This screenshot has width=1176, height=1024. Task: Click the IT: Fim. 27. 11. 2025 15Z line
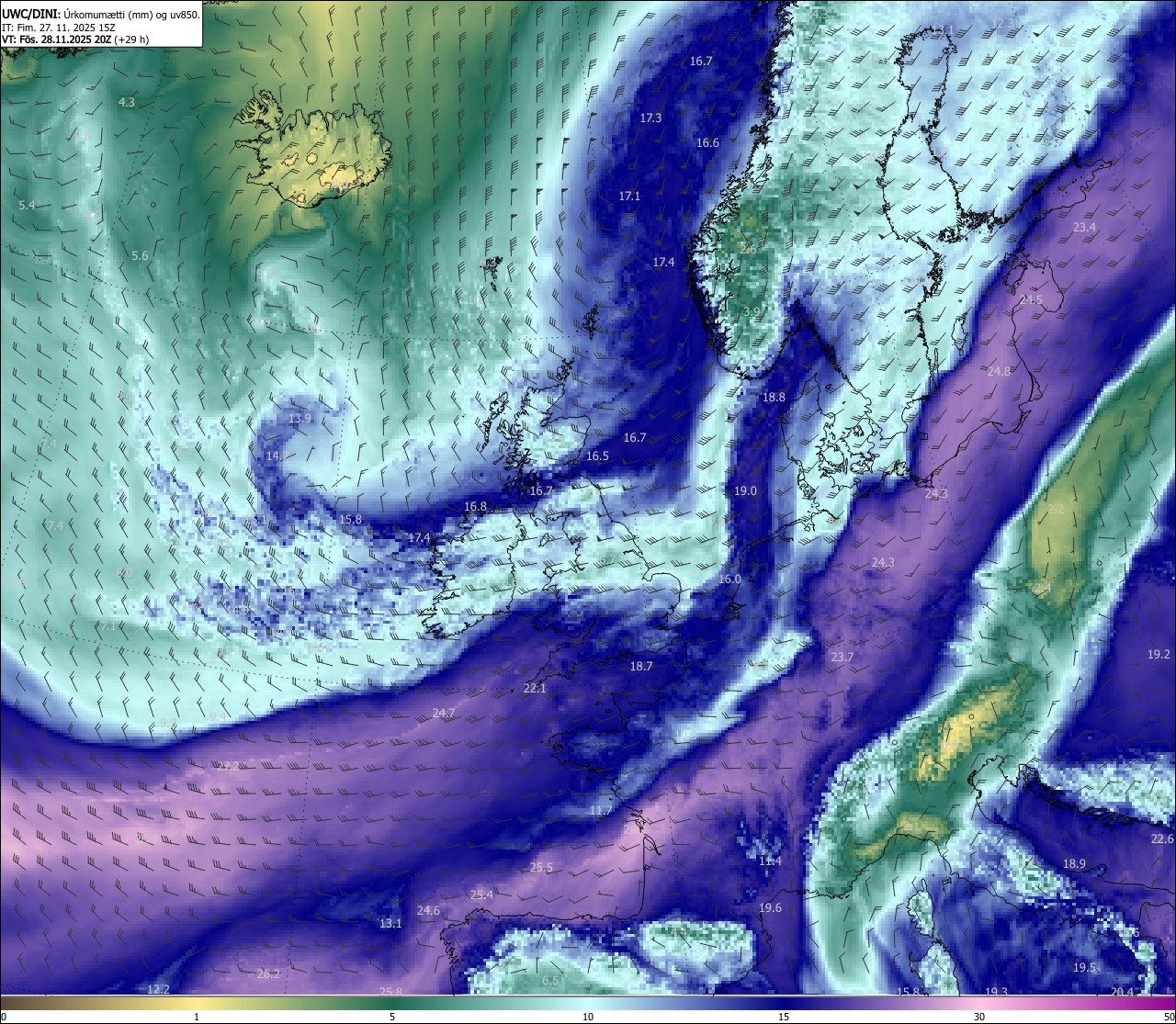coord(57,28)
